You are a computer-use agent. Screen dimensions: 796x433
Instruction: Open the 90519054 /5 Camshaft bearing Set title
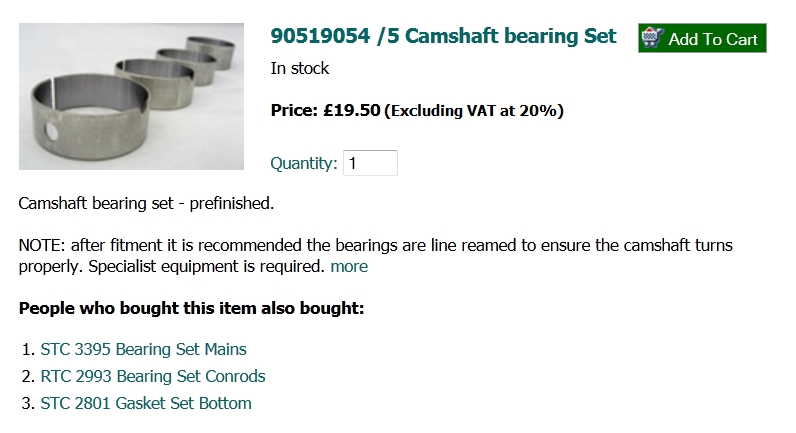point(443,37)
